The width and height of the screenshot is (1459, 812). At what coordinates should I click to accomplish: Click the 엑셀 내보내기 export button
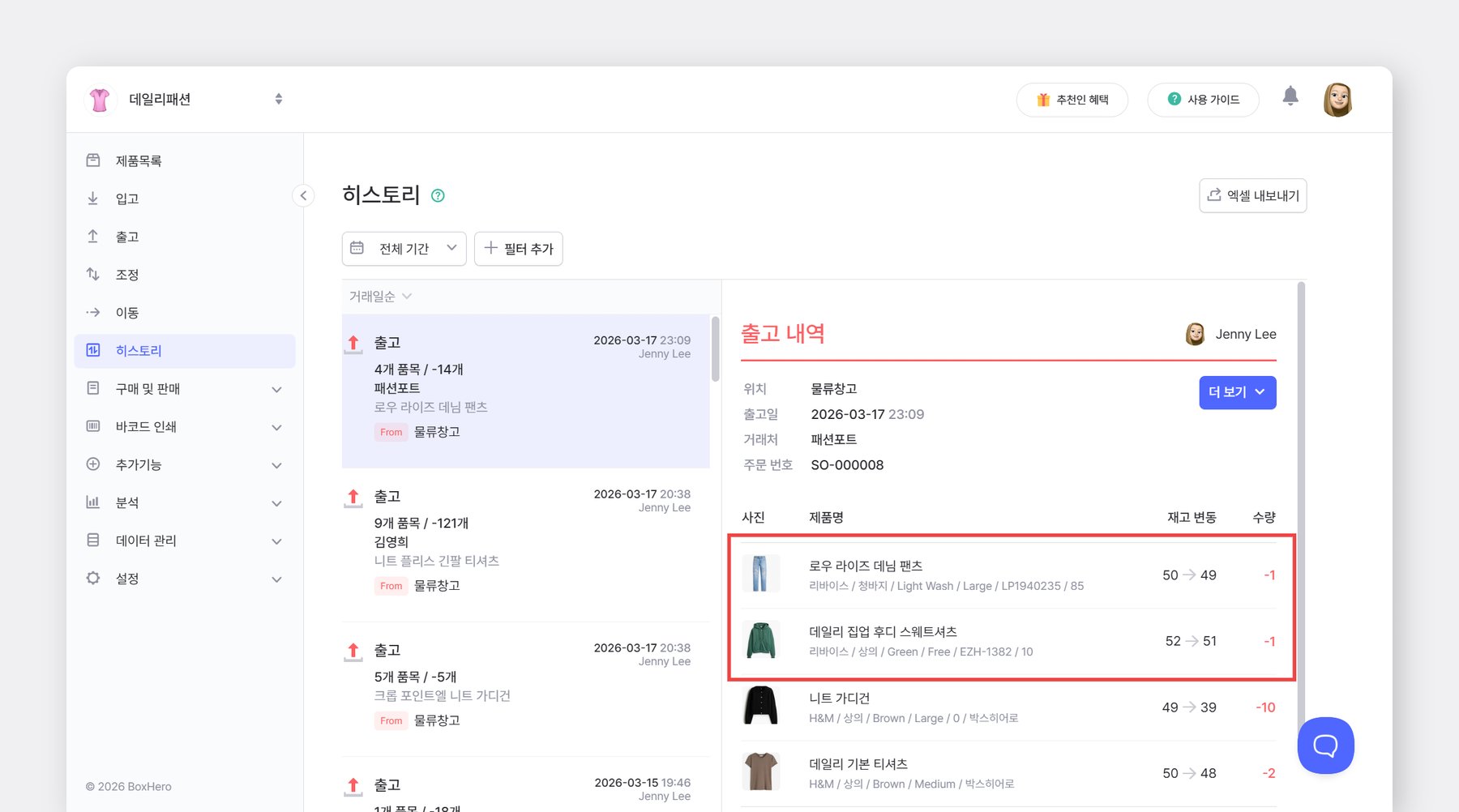tap(1252, 195)
